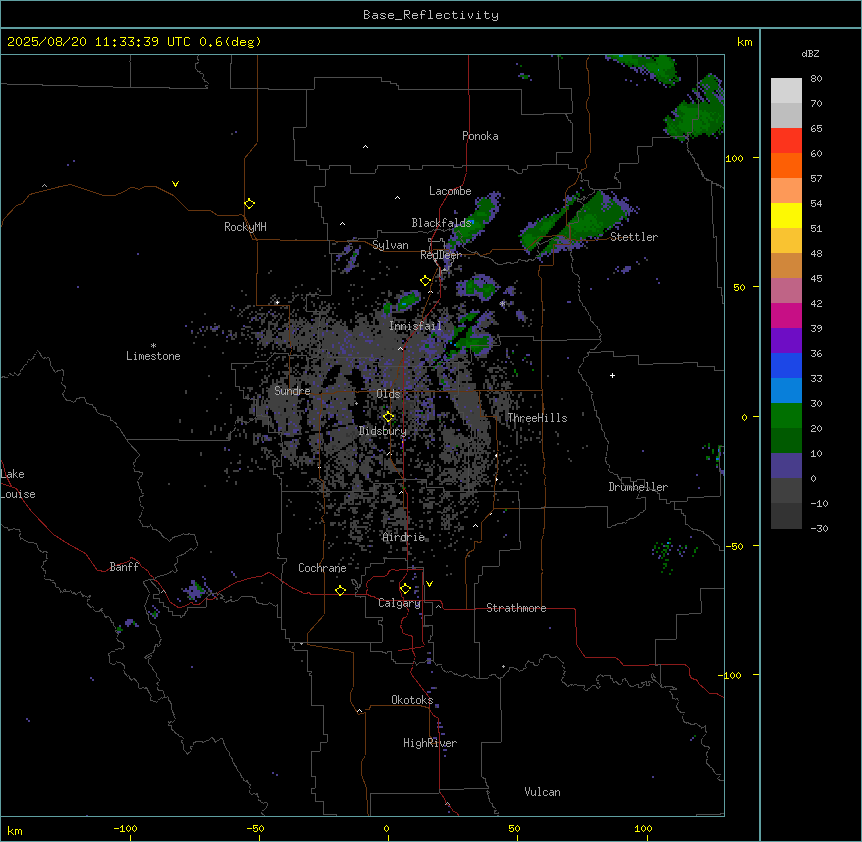The image size is (862, 842).
Task: Select the Limestone label
Action: point(153,356)
